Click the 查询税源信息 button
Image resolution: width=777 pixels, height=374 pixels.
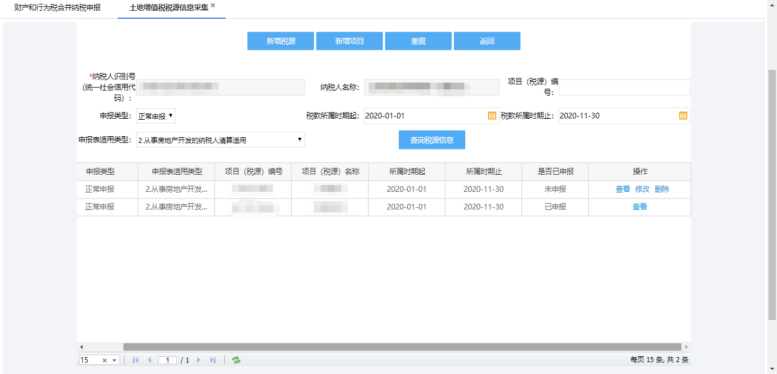pyautogui.click(x=432, y=140)
